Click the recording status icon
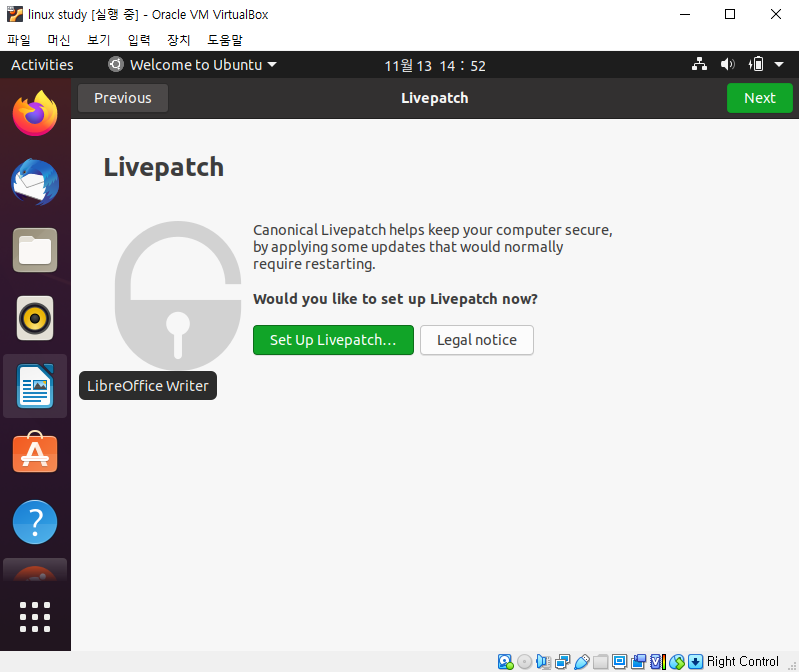The image size is (799, 672). 638,661
